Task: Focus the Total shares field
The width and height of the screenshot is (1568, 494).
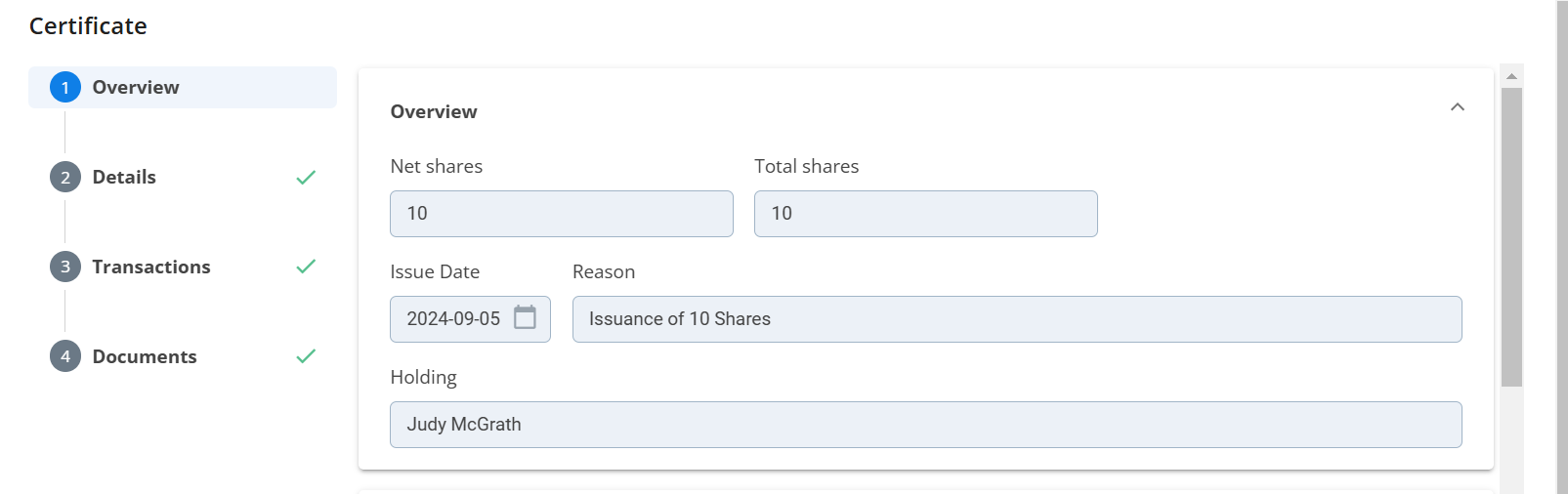Action: (x=925, y=214)
